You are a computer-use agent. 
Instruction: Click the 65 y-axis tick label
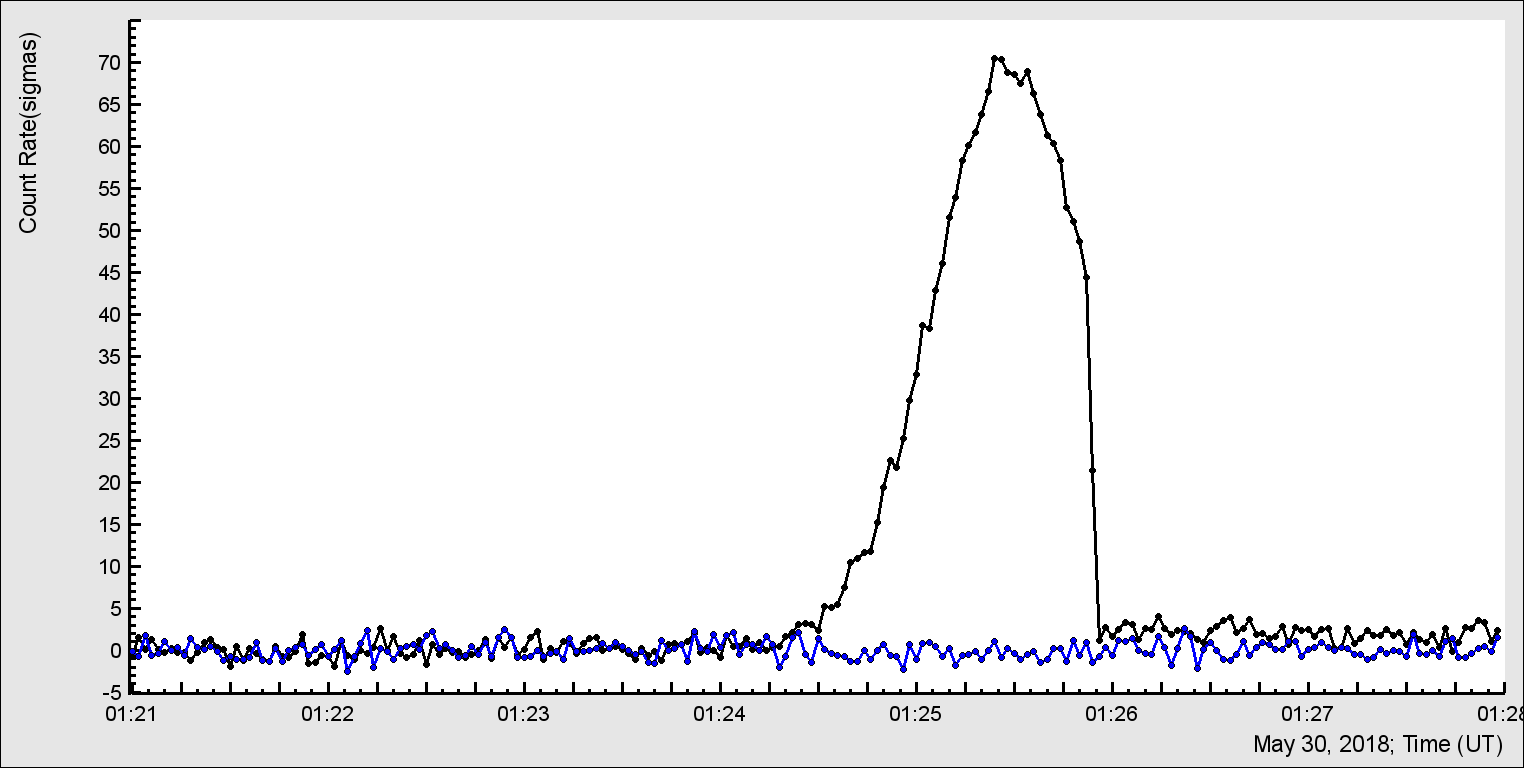(110, 105)
